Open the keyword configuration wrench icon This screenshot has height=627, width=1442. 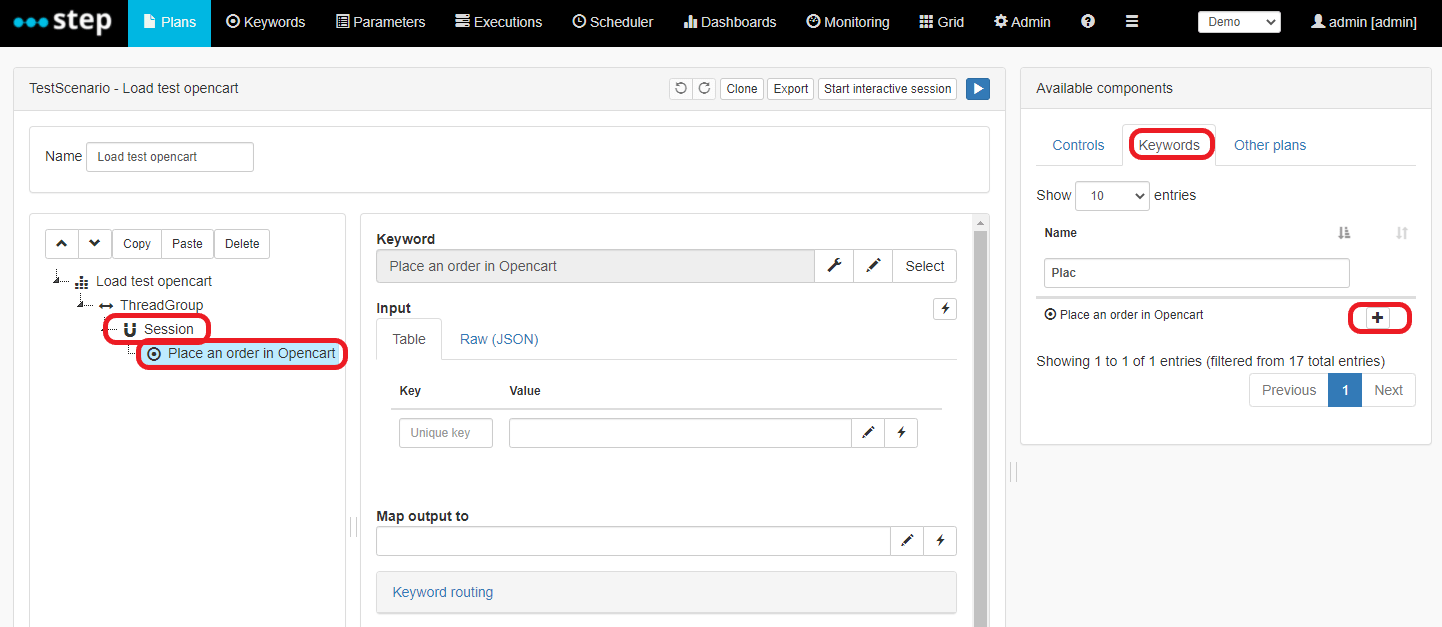(x=834, y=265)
